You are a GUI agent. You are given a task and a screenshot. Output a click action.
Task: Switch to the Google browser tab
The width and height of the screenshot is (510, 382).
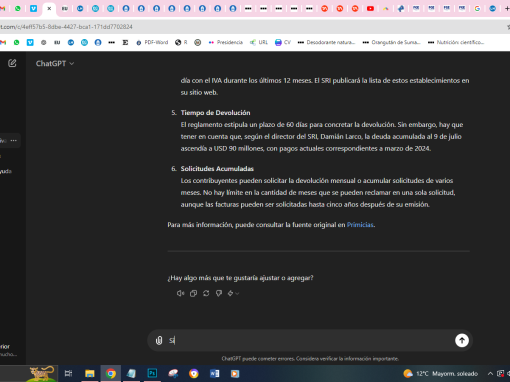coord(477,9)
